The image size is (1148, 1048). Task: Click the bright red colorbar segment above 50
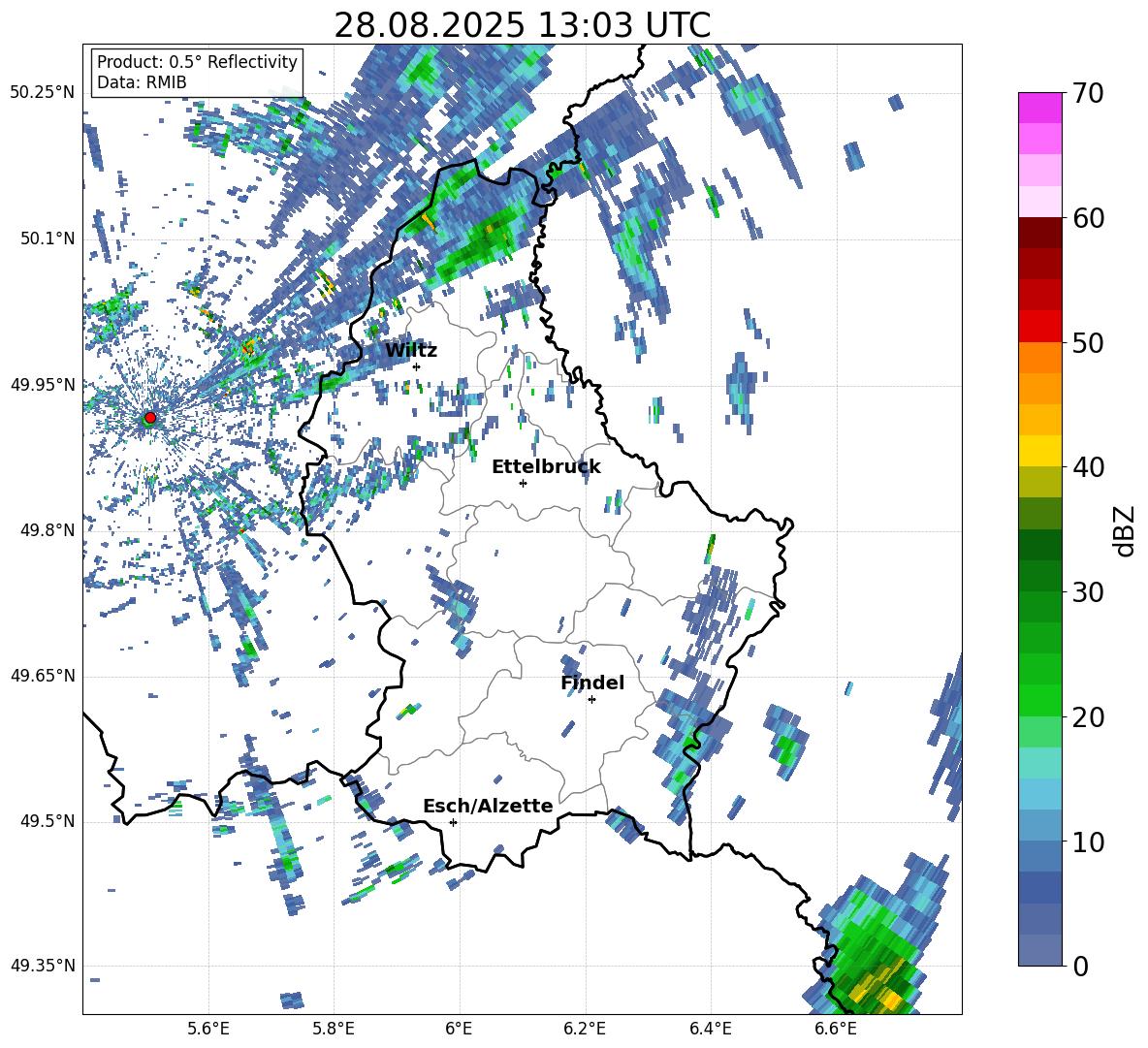[1039, 327]
